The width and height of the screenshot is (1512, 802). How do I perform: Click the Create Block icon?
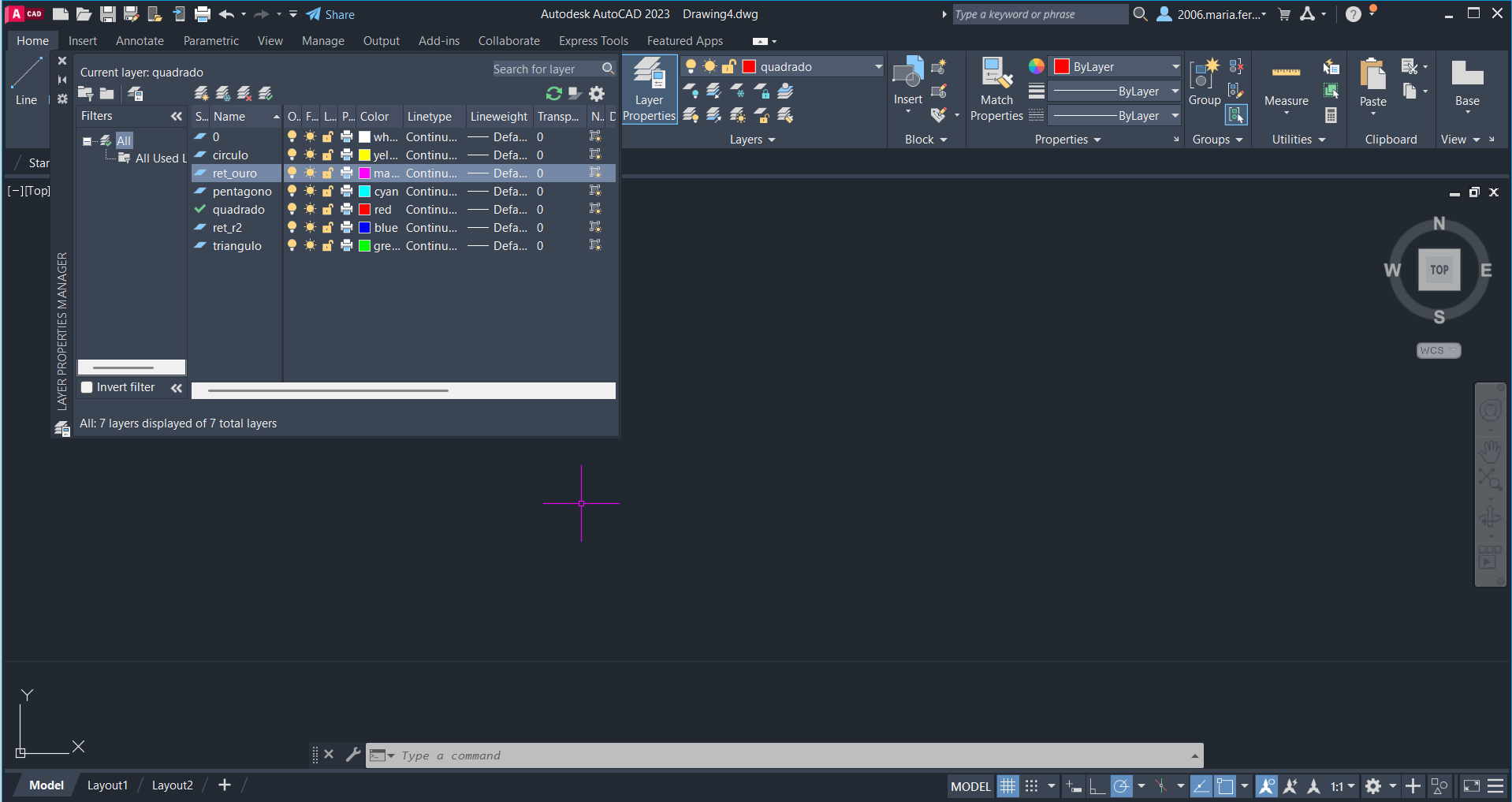pyautogui.click(x=938, y=66)
